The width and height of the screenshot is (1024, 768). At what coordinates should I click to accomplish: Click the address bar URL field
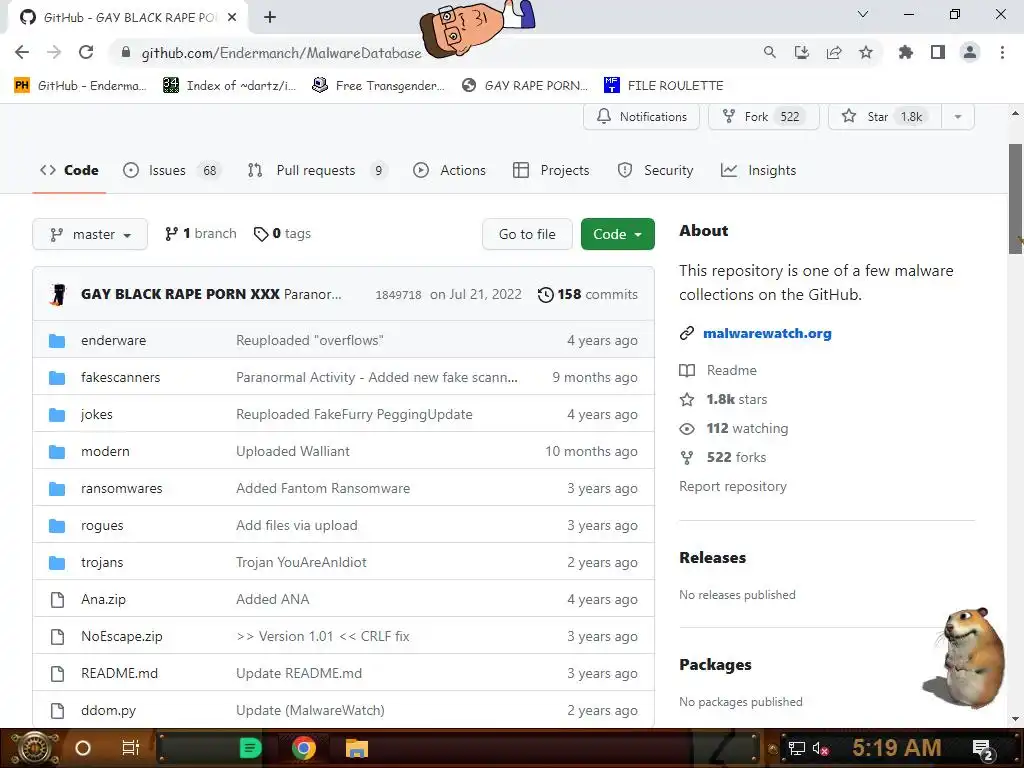point(281,53)
